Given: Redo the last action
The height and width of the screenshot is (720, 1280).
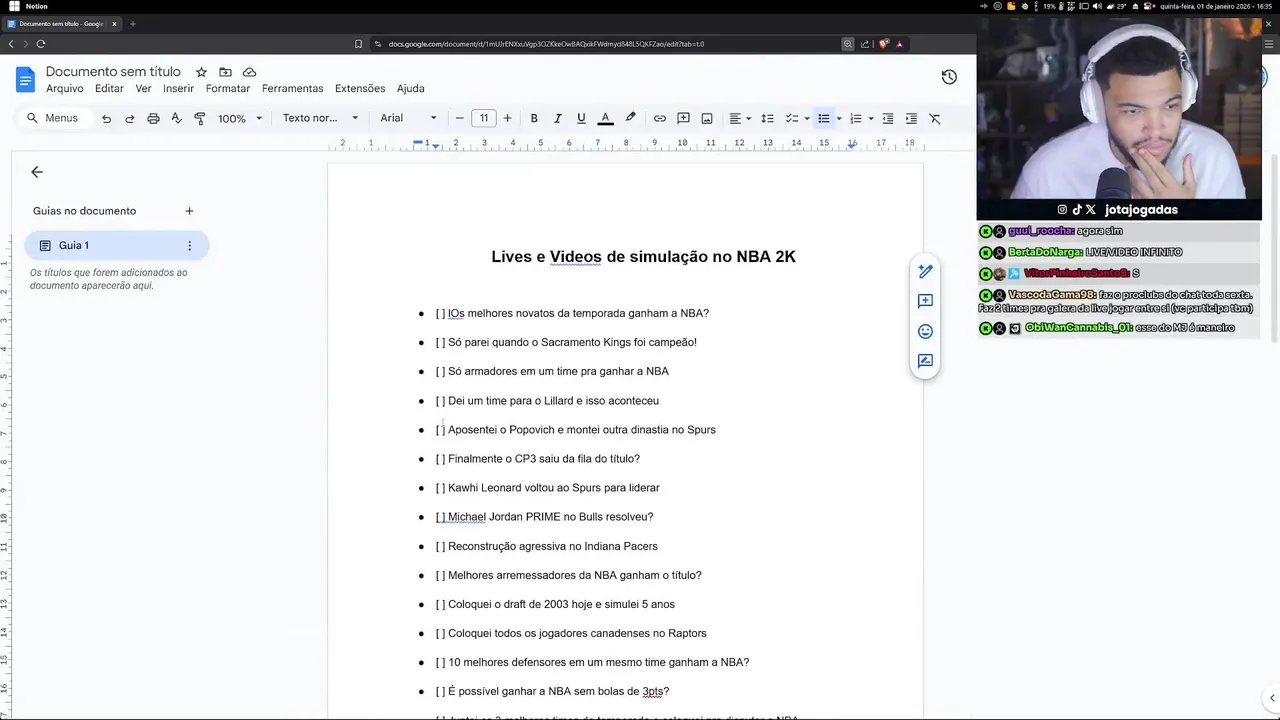Looking at the screenshot, I should pos(129,118).
